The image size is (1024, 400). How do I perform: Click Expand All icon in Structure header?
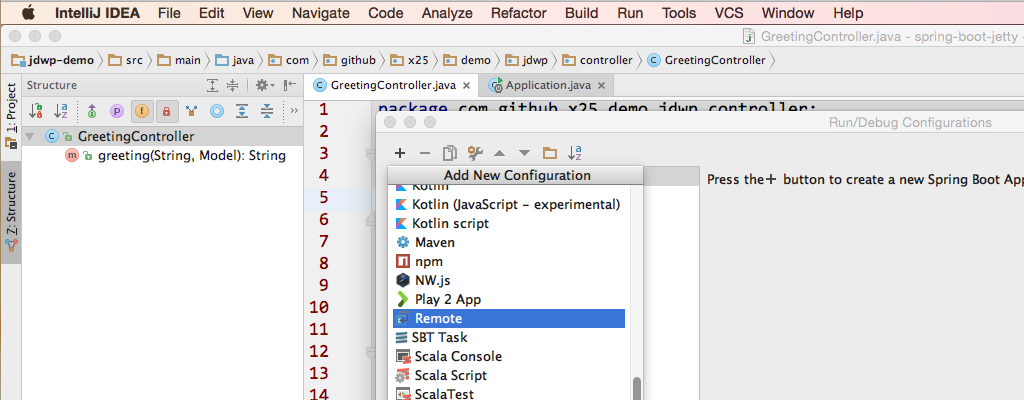(212, 85)
